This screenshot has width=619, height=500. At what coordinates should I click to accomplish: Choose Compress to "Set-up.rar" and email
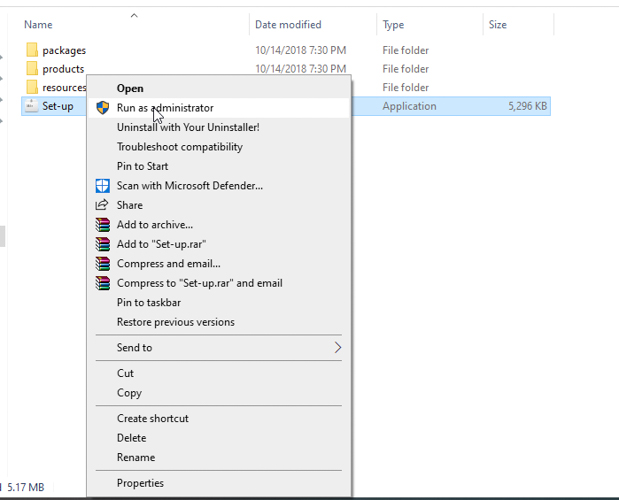pos(219,283)
